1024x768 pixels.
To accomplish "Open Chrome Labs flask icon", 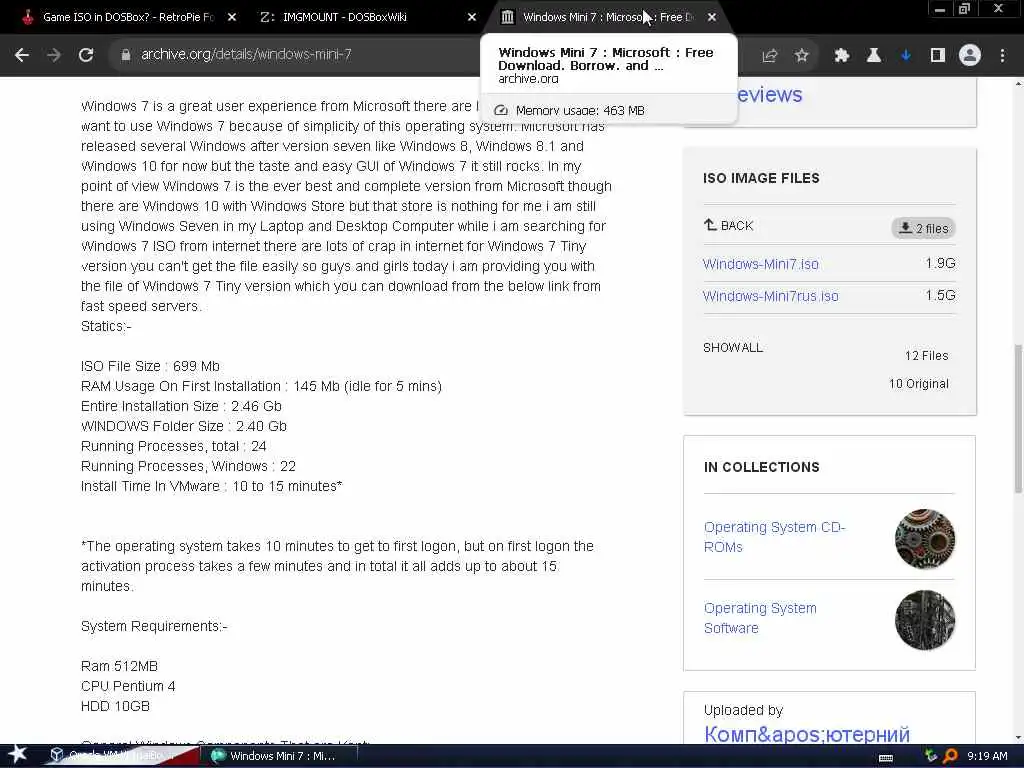I will pyautogui.click(x=874, y=56).
